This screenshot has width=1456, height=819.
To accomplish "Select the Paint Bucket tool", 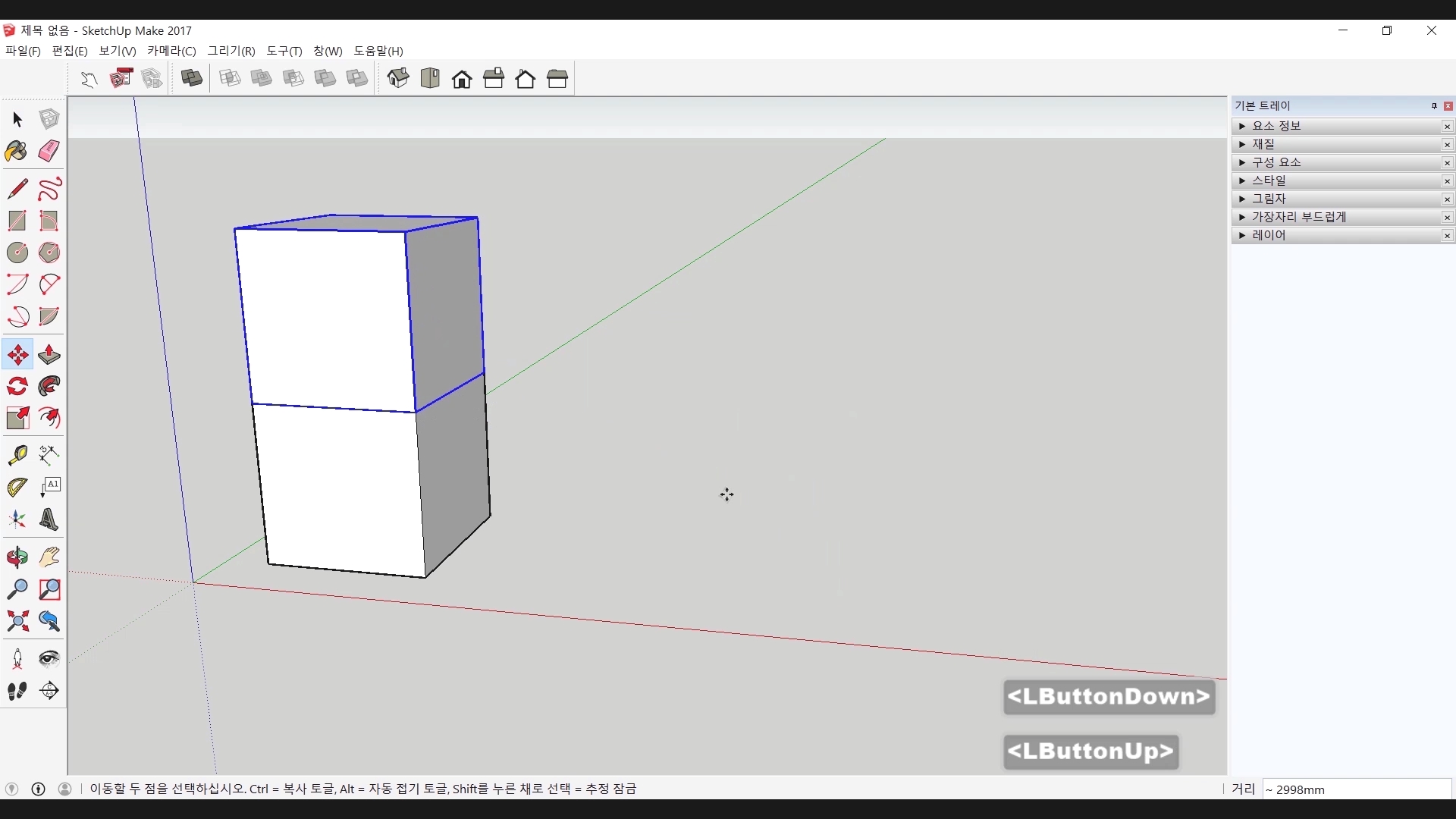I will [17, 151].
